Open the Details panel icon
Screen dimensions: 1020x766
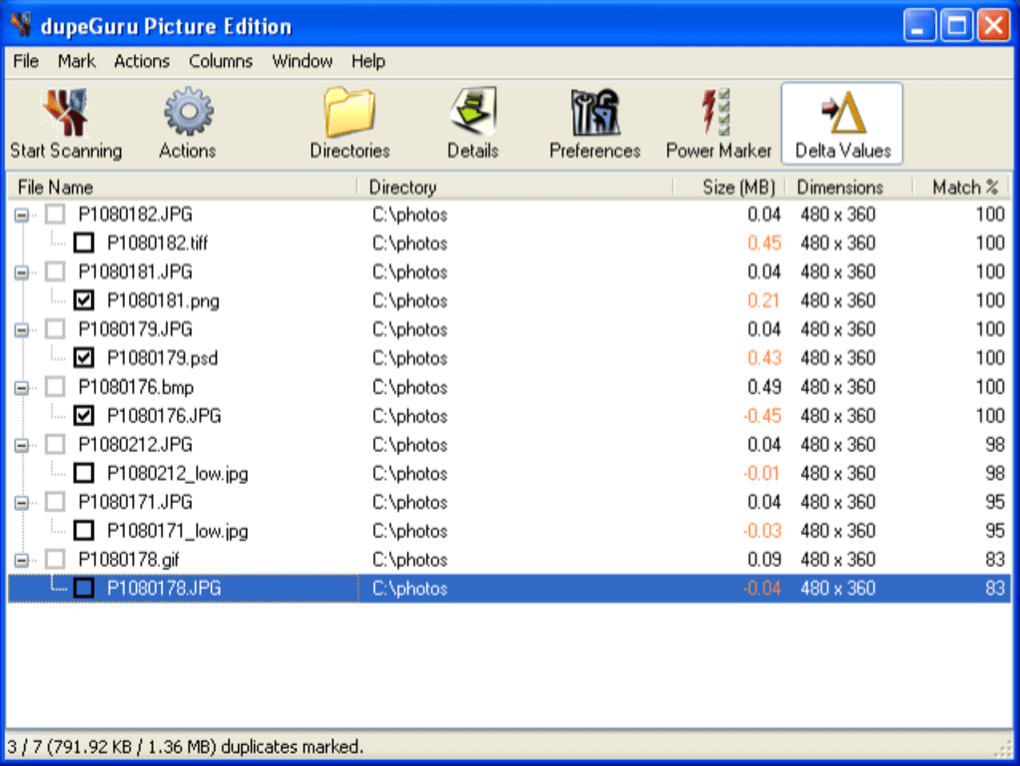tap(472, 113)
